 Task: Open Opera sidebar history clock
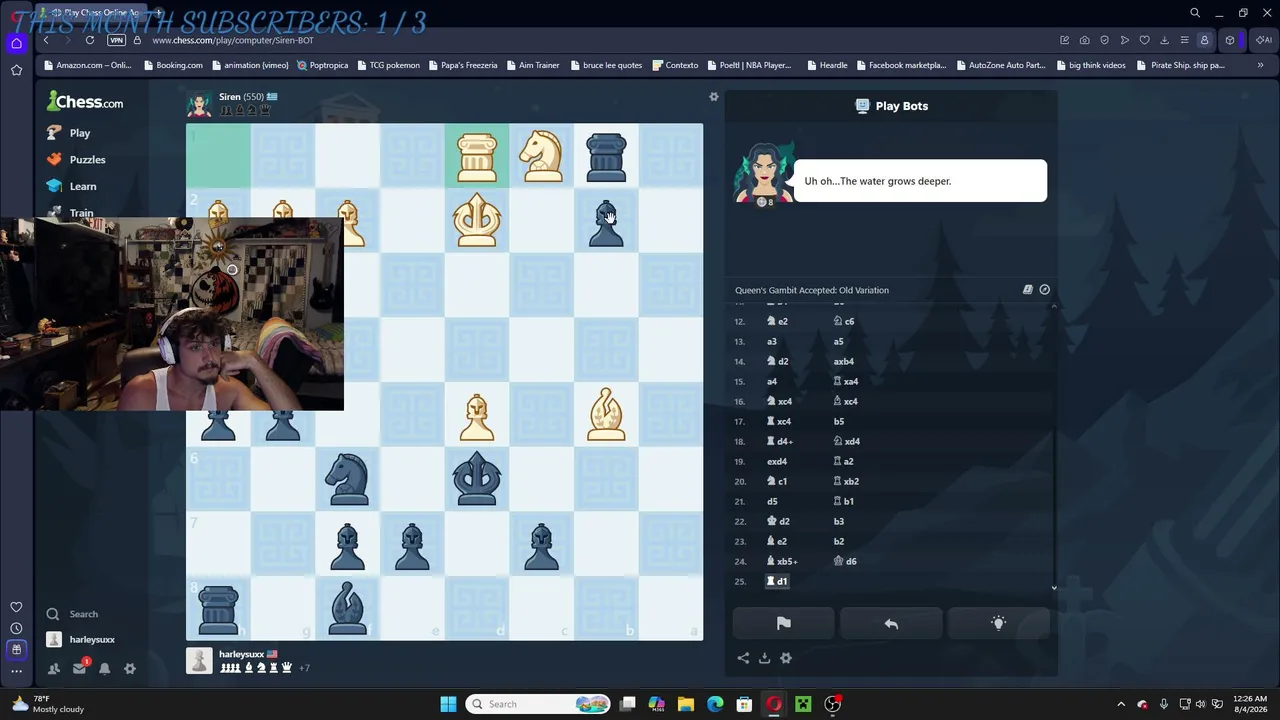[17, 628]
